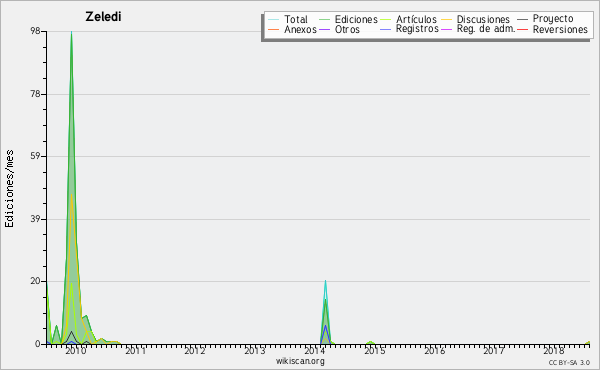
Task: Select the Total legend entry
Action: (288, 19)
